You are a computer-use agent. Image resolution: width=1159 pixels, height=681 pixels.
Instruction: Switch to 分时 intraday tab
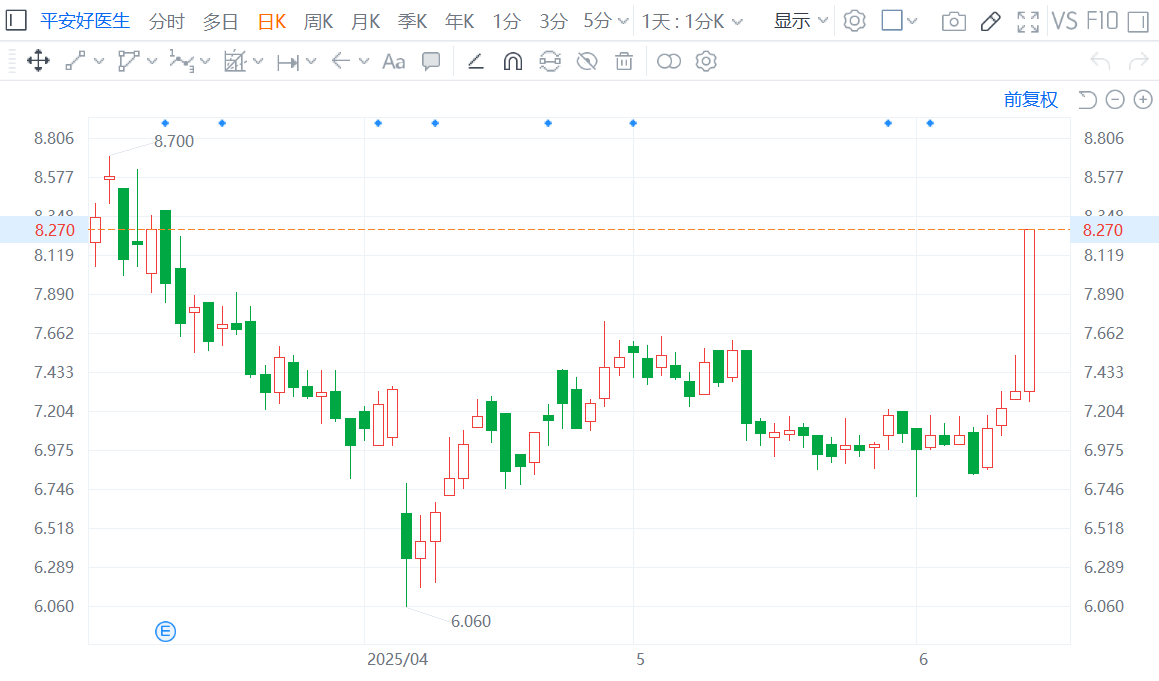point(166,21)
